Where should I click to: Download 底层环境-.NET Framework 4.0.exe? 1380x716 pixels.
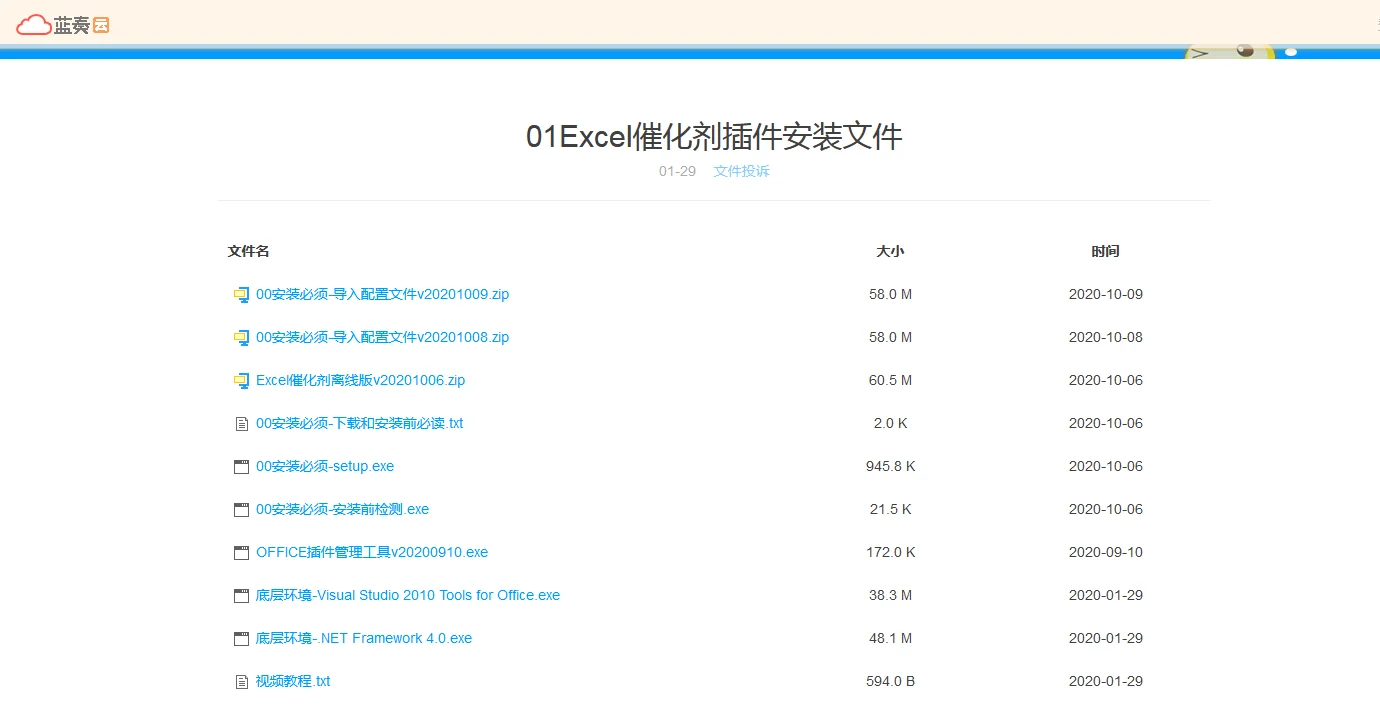pos(364,638)
